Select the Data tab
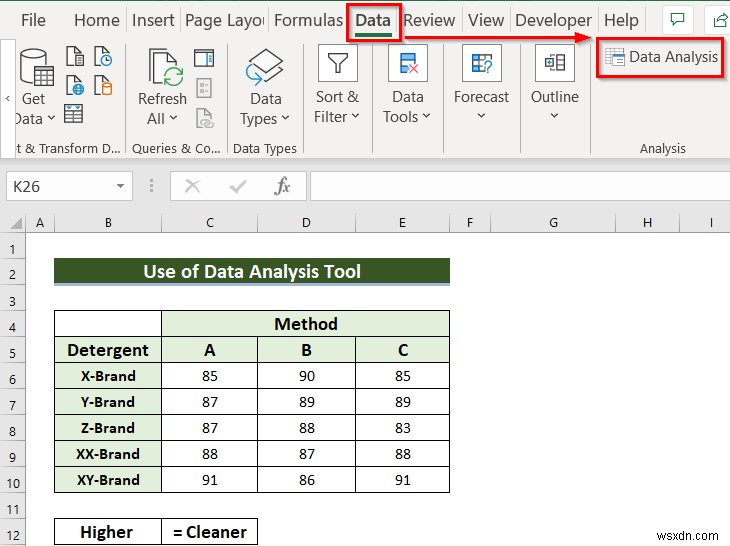 [373, 20]
